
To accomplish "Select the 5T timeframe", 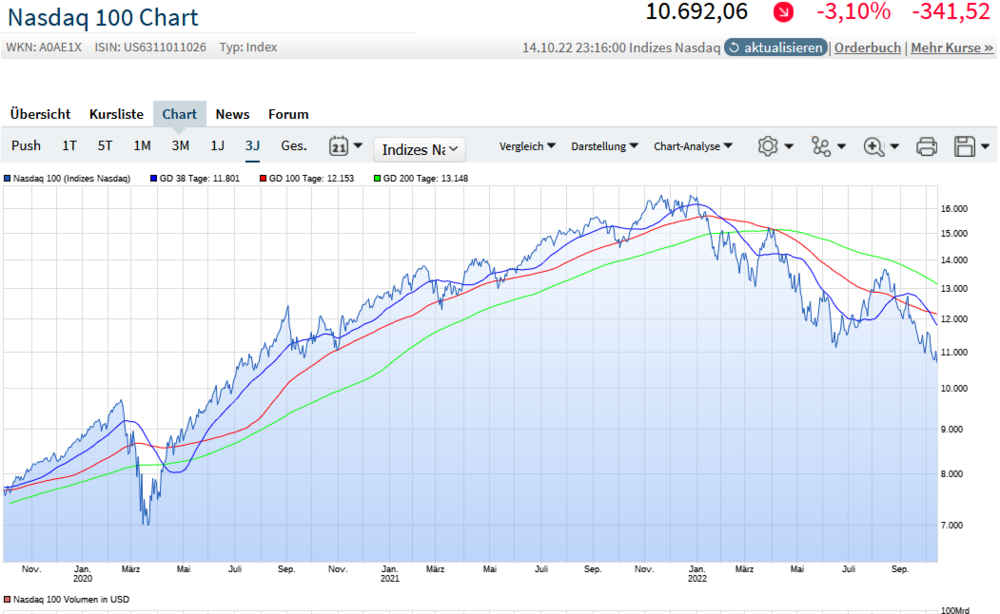I will (x=105, y=145).
